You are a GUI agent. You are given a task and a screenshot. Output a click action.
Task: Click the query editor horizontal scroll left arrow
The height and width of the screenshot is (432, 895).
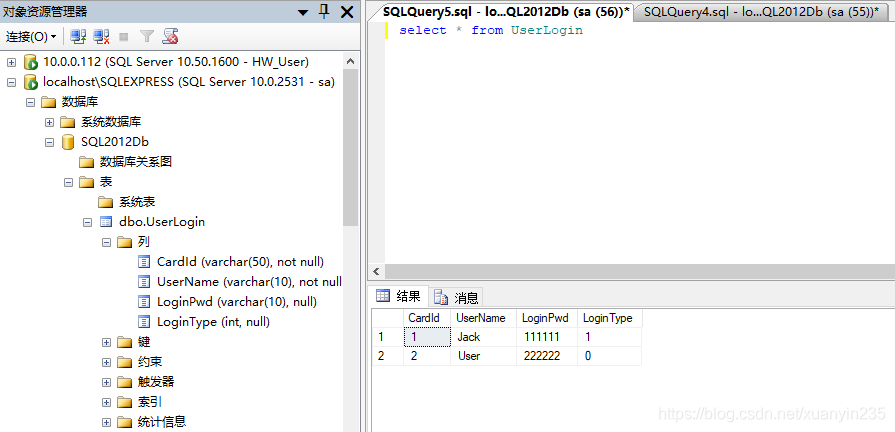point(376,271)
